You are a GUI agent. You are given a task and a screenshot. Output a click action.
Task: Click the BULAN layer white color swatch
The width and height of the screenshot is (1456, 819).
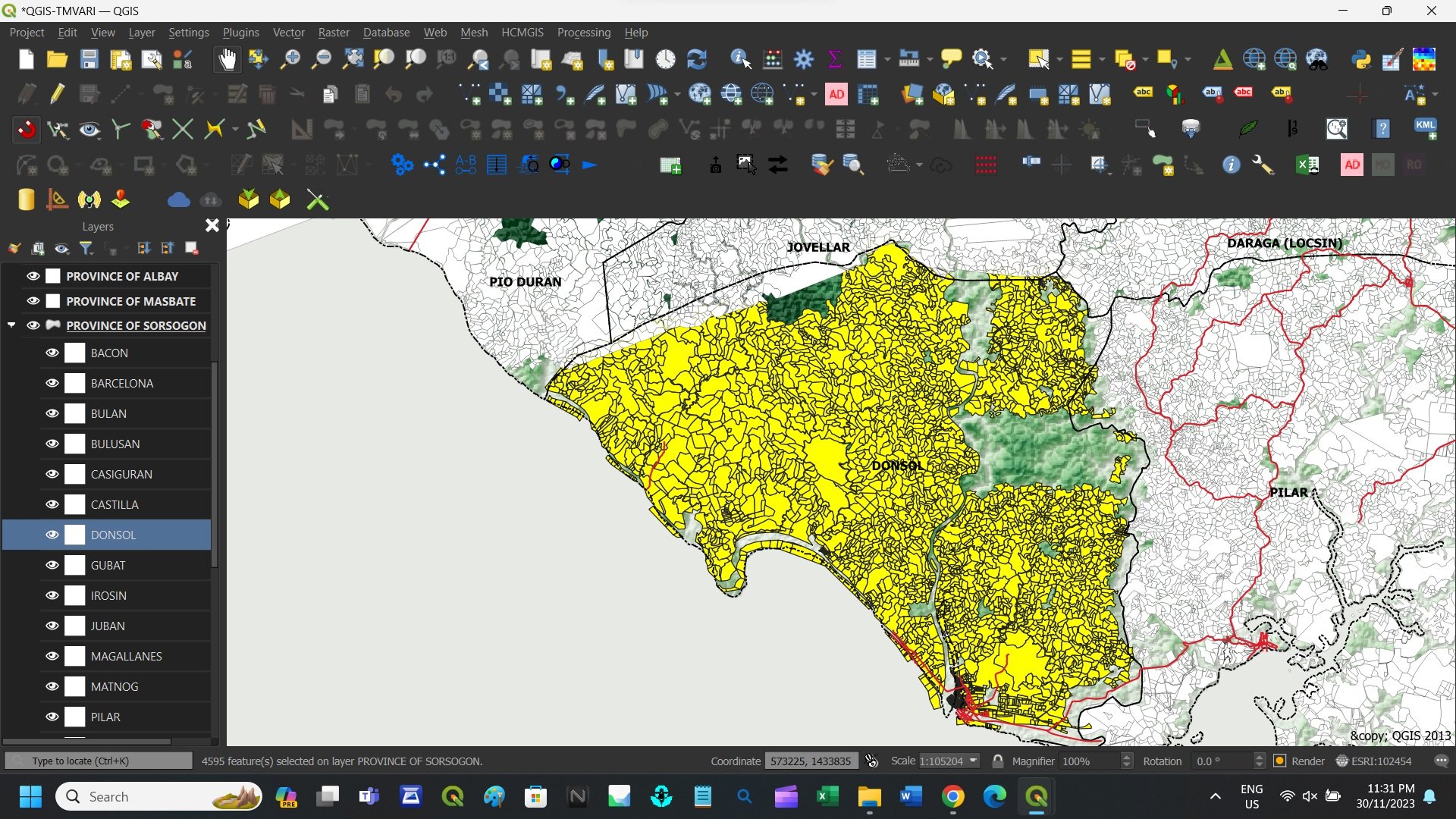click(74, 413)
